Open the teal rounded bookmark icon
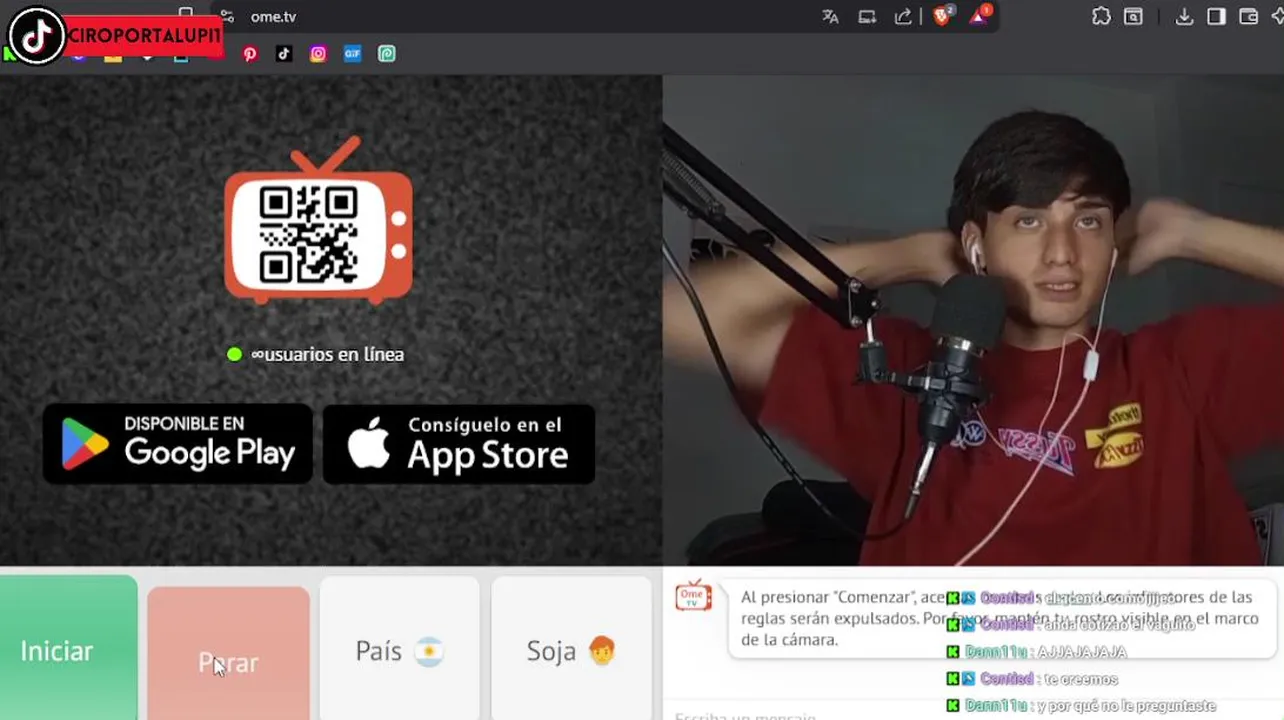This screenshot has width=1284, height=720. coord(387,54)
